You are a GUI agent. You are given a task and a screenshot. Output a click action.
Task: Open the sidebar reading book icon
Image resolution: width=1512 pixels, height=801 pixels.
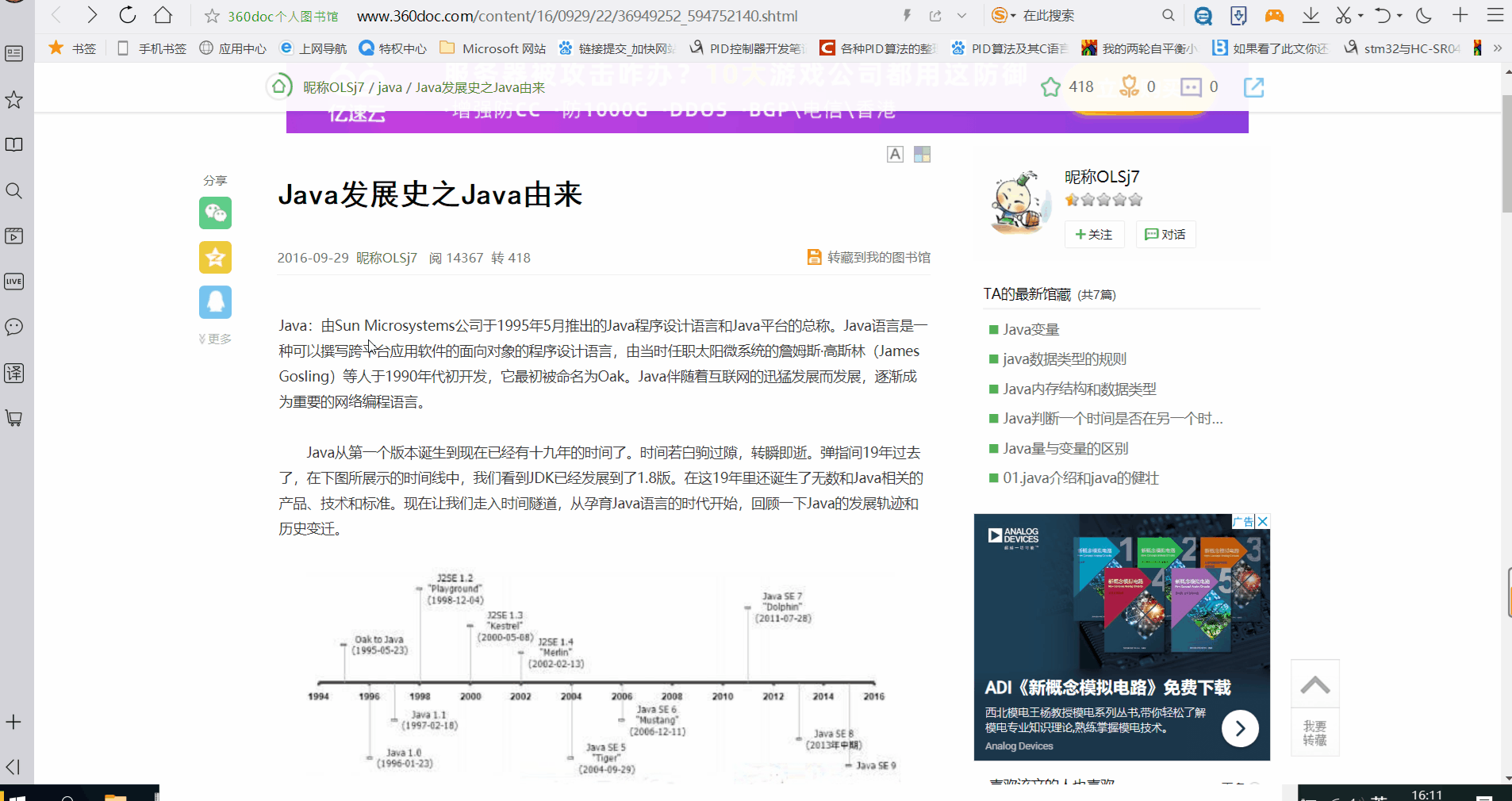(14, 144)
